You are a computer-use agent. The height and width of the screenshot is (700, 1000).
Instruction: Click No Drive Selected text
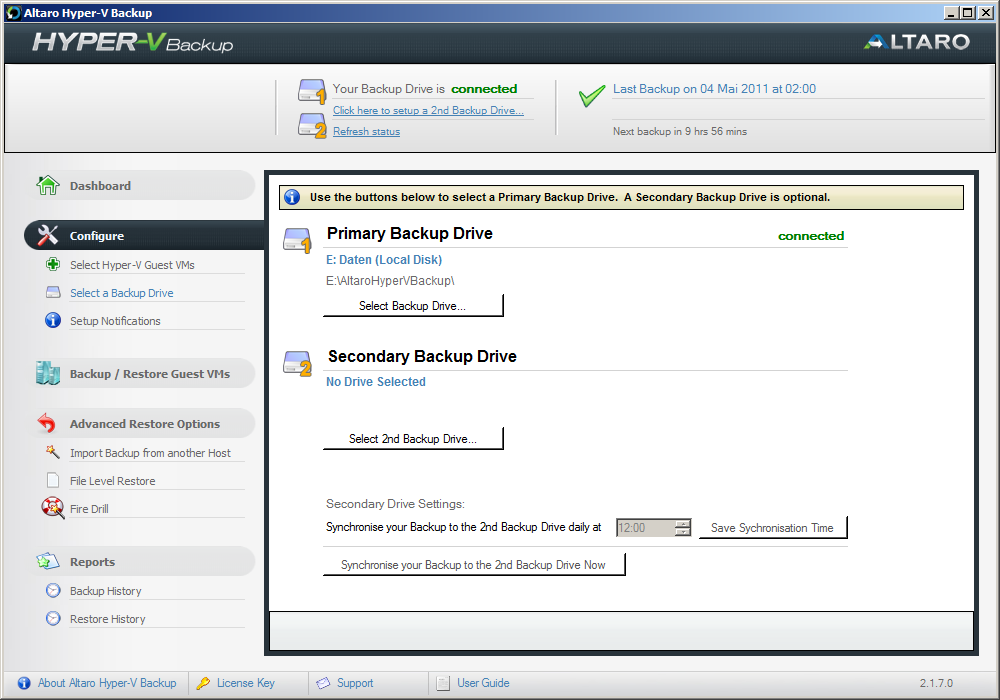pos(376,382)
